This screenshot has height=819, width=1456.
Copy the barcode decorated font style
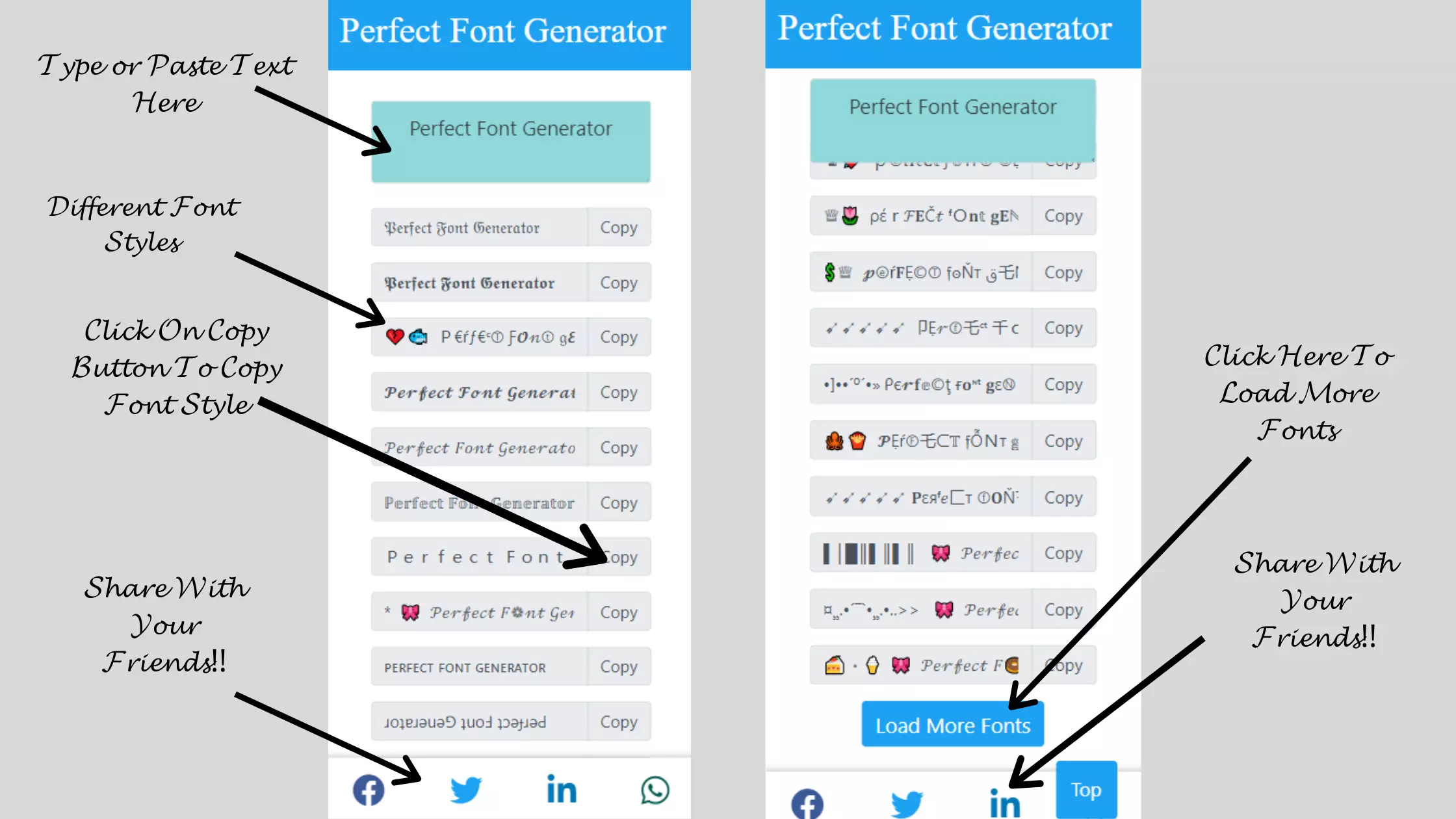[1062, 553]
